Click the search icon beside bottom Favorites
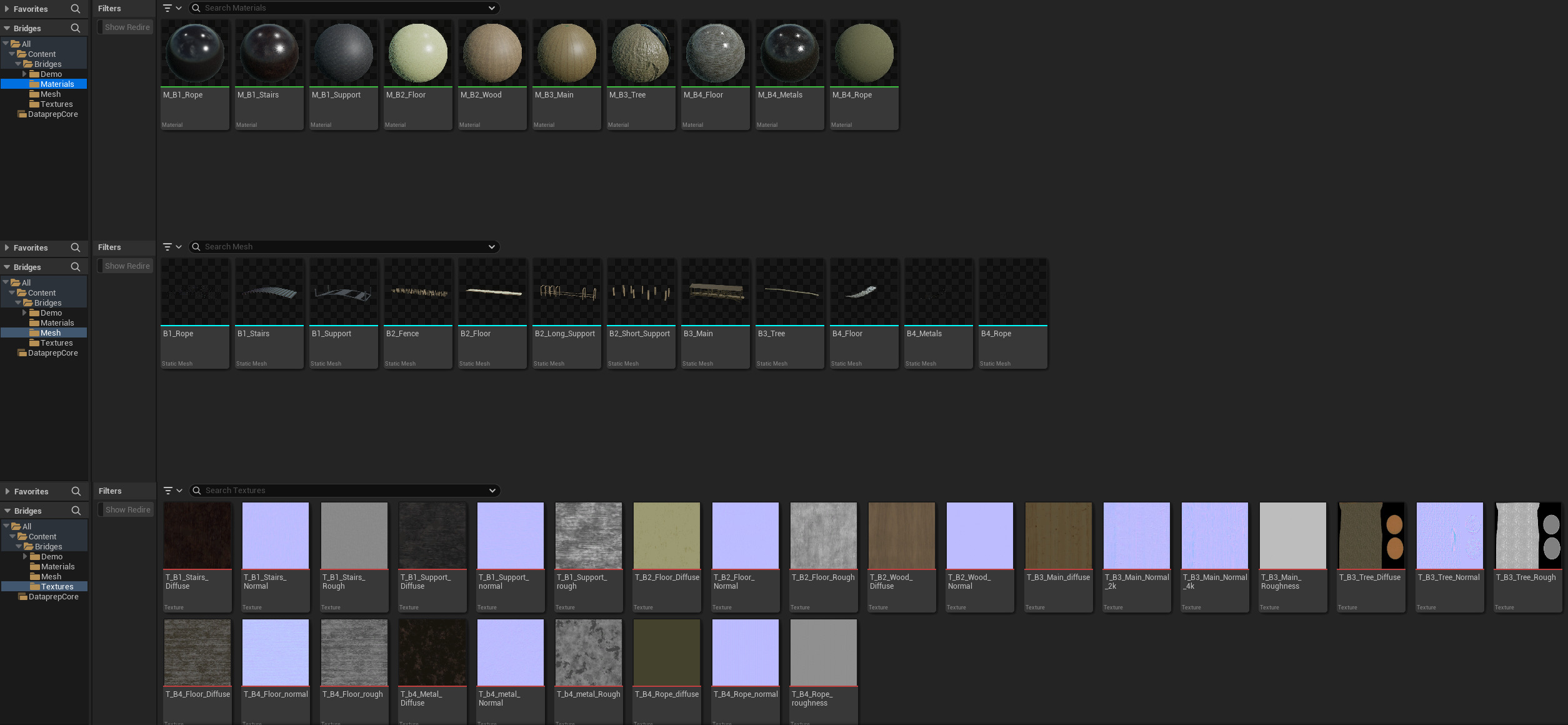Image resolution: width=1568 pixels, height=725 pixels. tap(76, 491)
